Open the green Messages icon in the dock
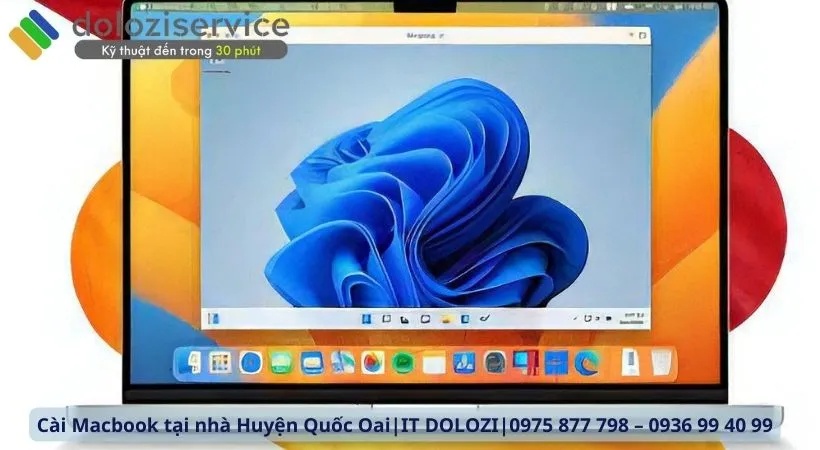The height and width of the screenshot is (450, 820). (x=281, y=362)
